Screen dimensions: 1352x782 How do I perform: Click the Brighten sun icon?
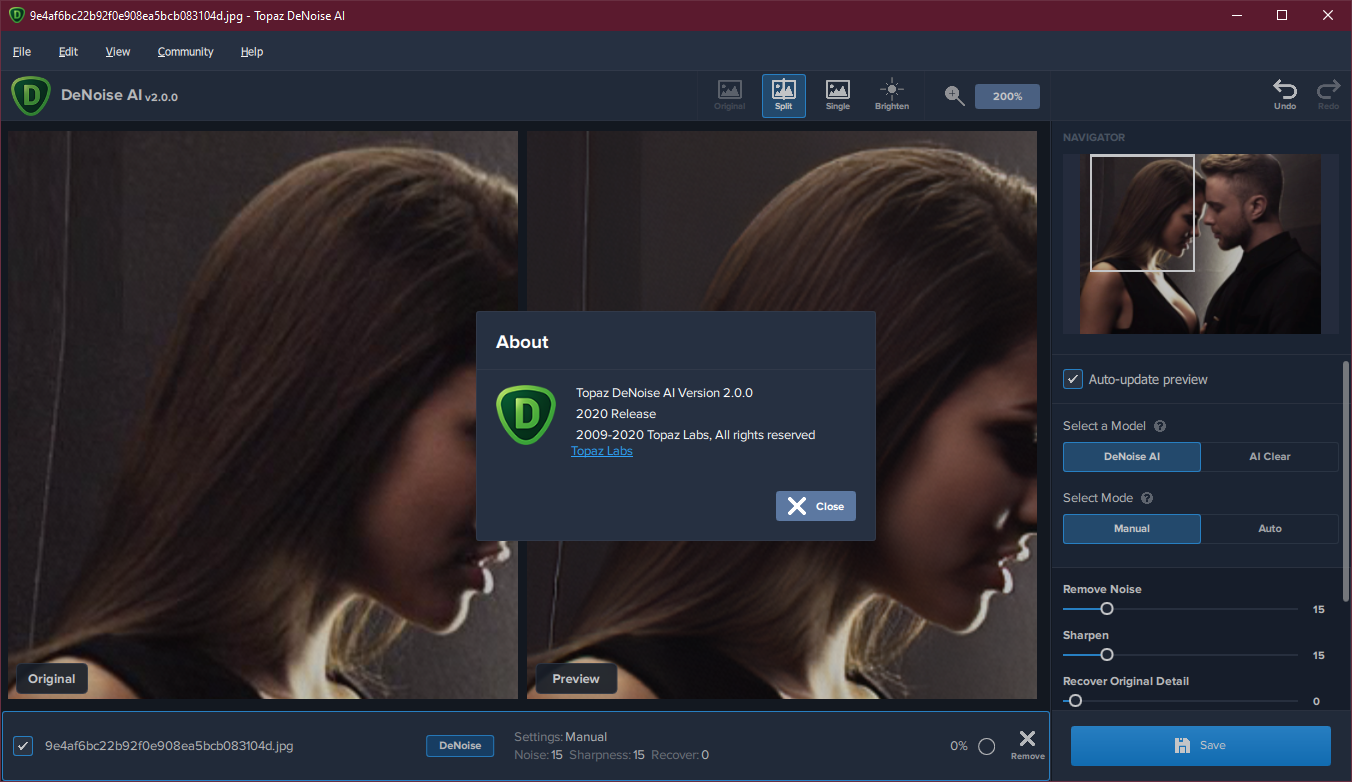(892, 95)
